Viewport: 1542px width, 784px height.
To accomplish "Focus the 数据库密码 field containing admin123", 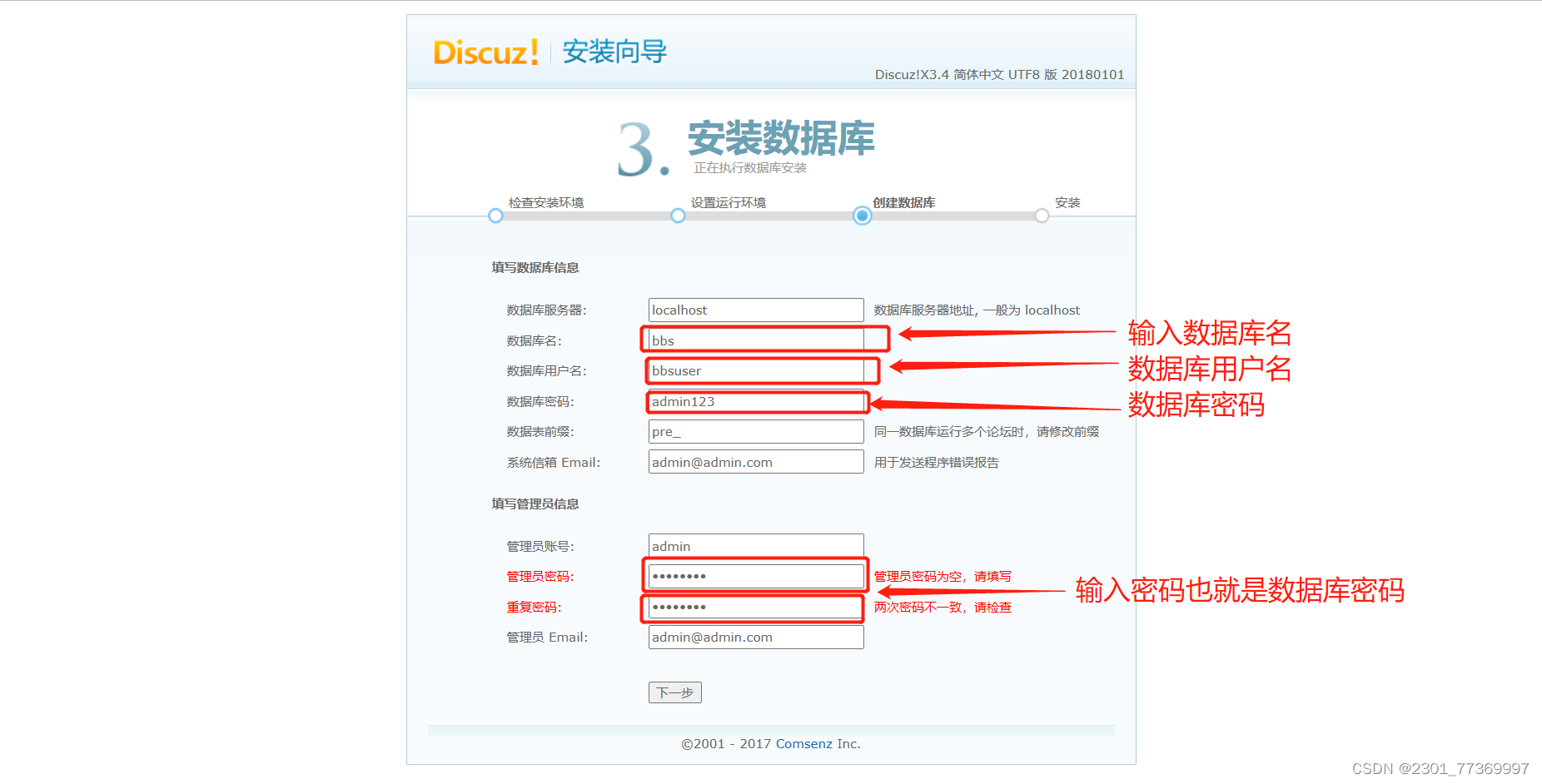I will click(756, 401).
